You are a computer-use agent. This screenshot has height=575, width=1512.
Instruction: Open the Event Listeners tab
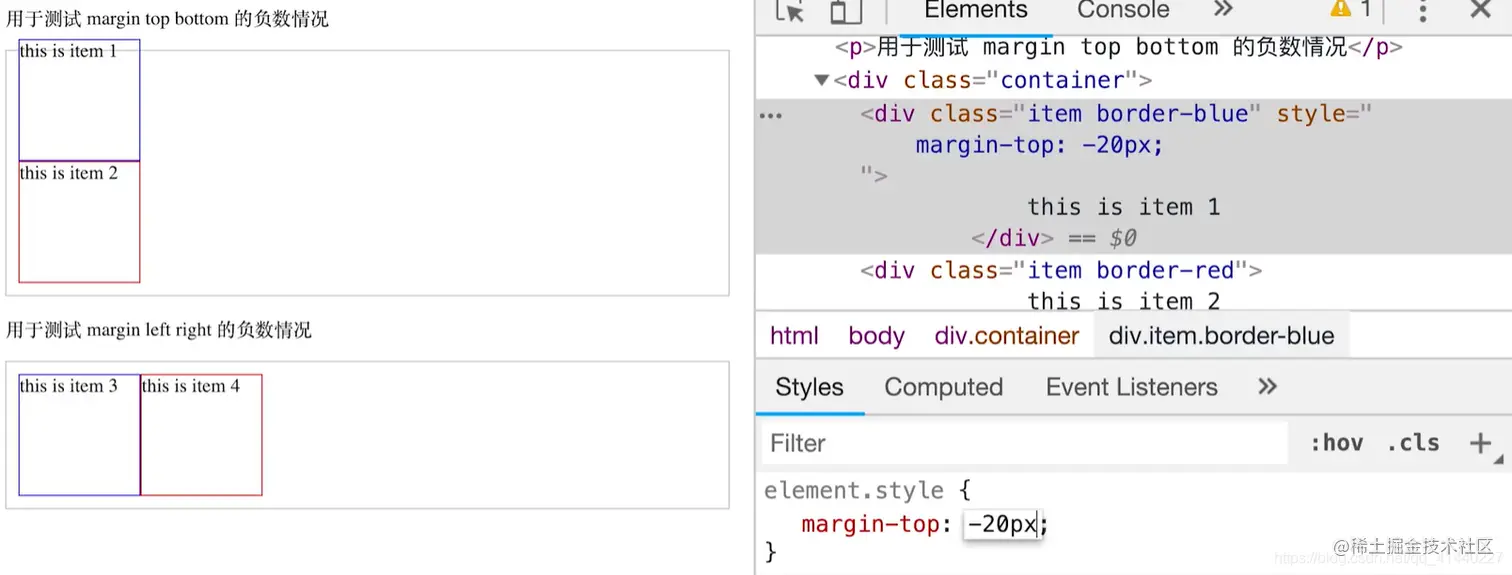(1131, 388)
